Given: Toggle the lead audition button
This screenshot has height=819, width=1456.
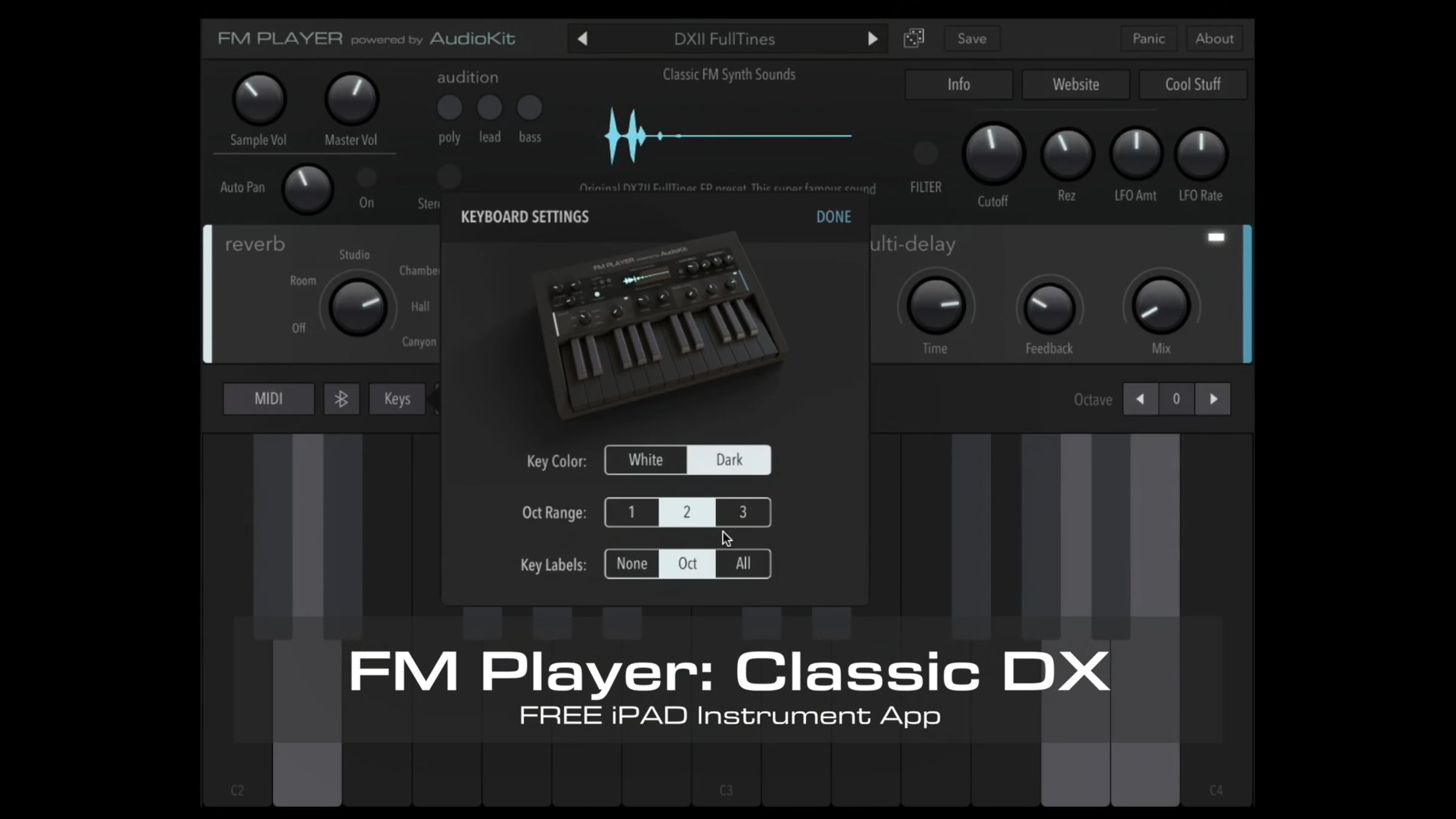Looking at the screenshot, I should (490, 108).
